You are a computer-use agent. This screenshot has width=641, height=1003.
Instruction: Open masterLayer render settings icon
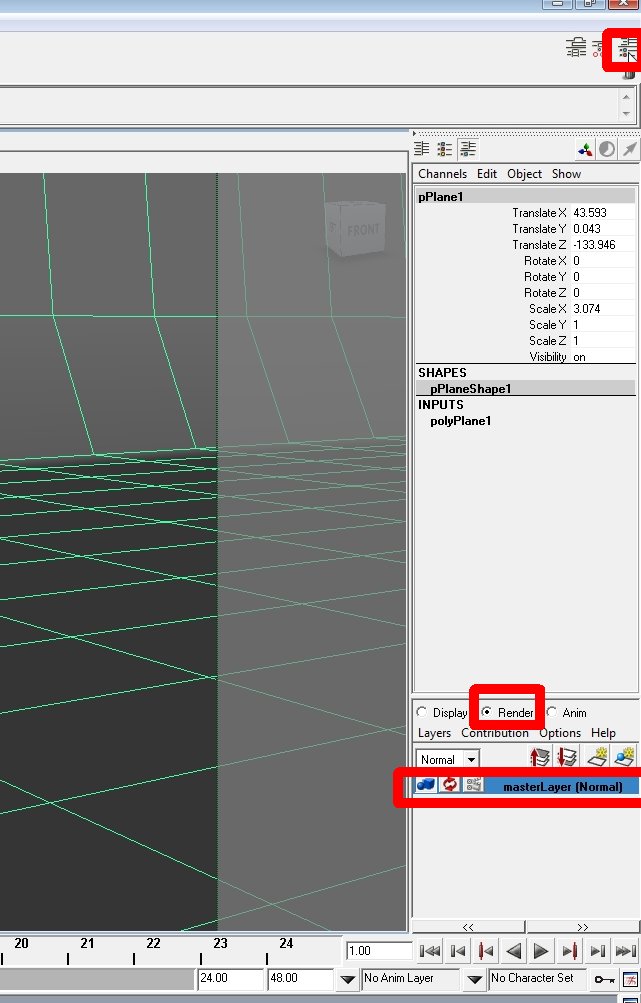click(x=473, y=785)
